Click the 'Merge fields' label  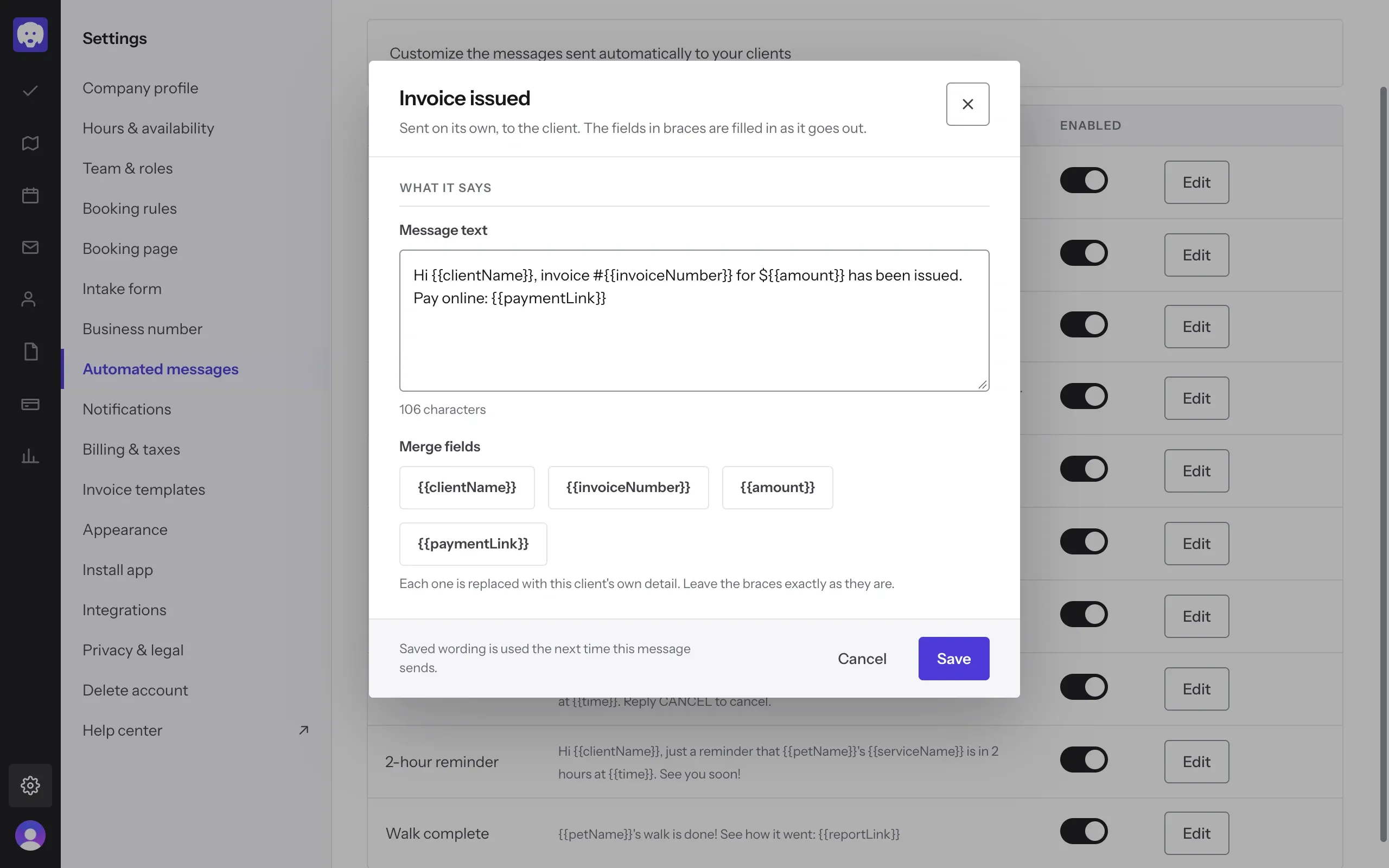(439, 446)
